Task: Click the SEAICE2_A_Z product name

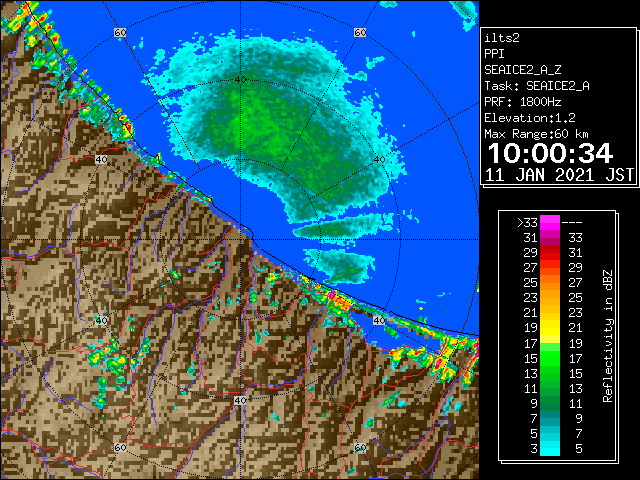Action: click(523, 70)
